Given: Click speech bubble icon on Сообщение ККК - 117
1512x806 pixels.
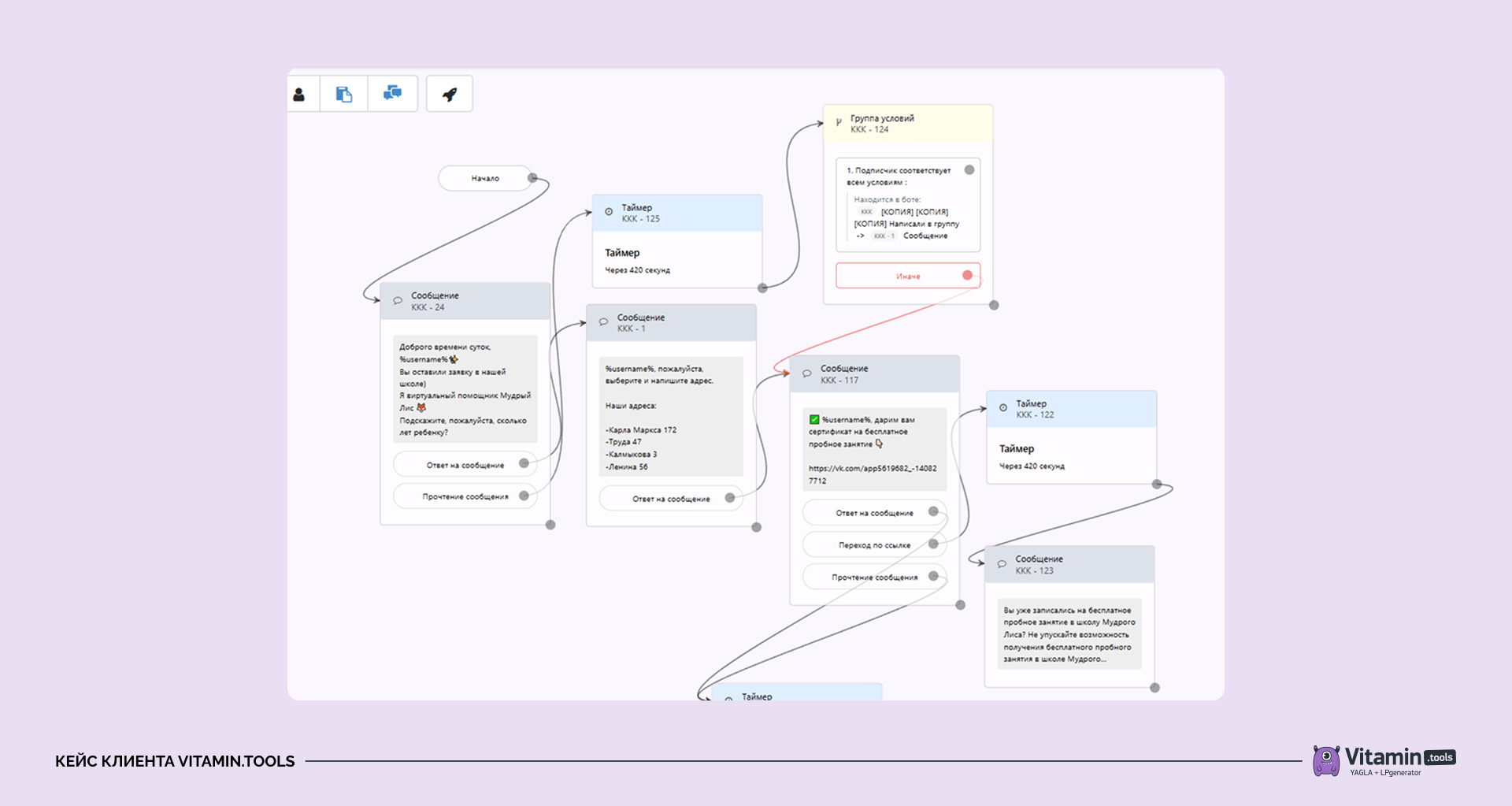Looking at the screenshot, I should coord(807,373).
